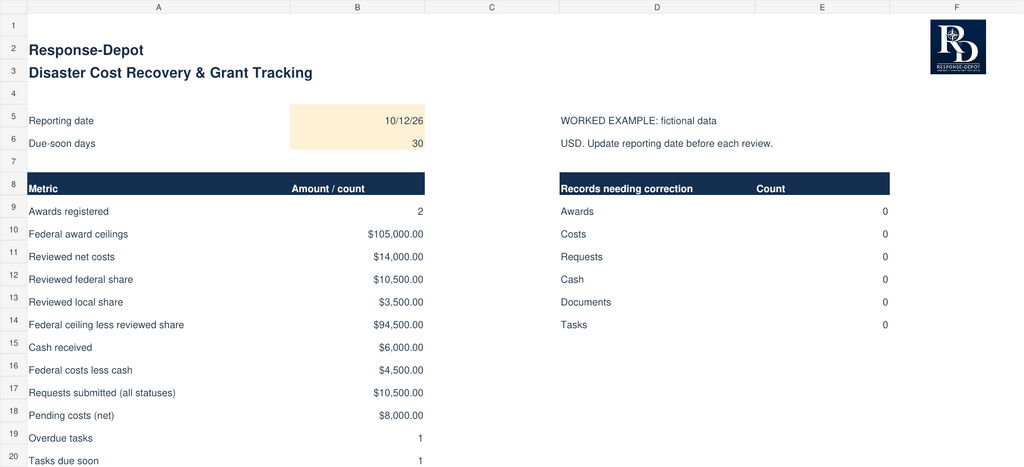Click the Overdue tasks count cell
The width and height of the screenshot is (1024, 467).
tap(357, 433)
